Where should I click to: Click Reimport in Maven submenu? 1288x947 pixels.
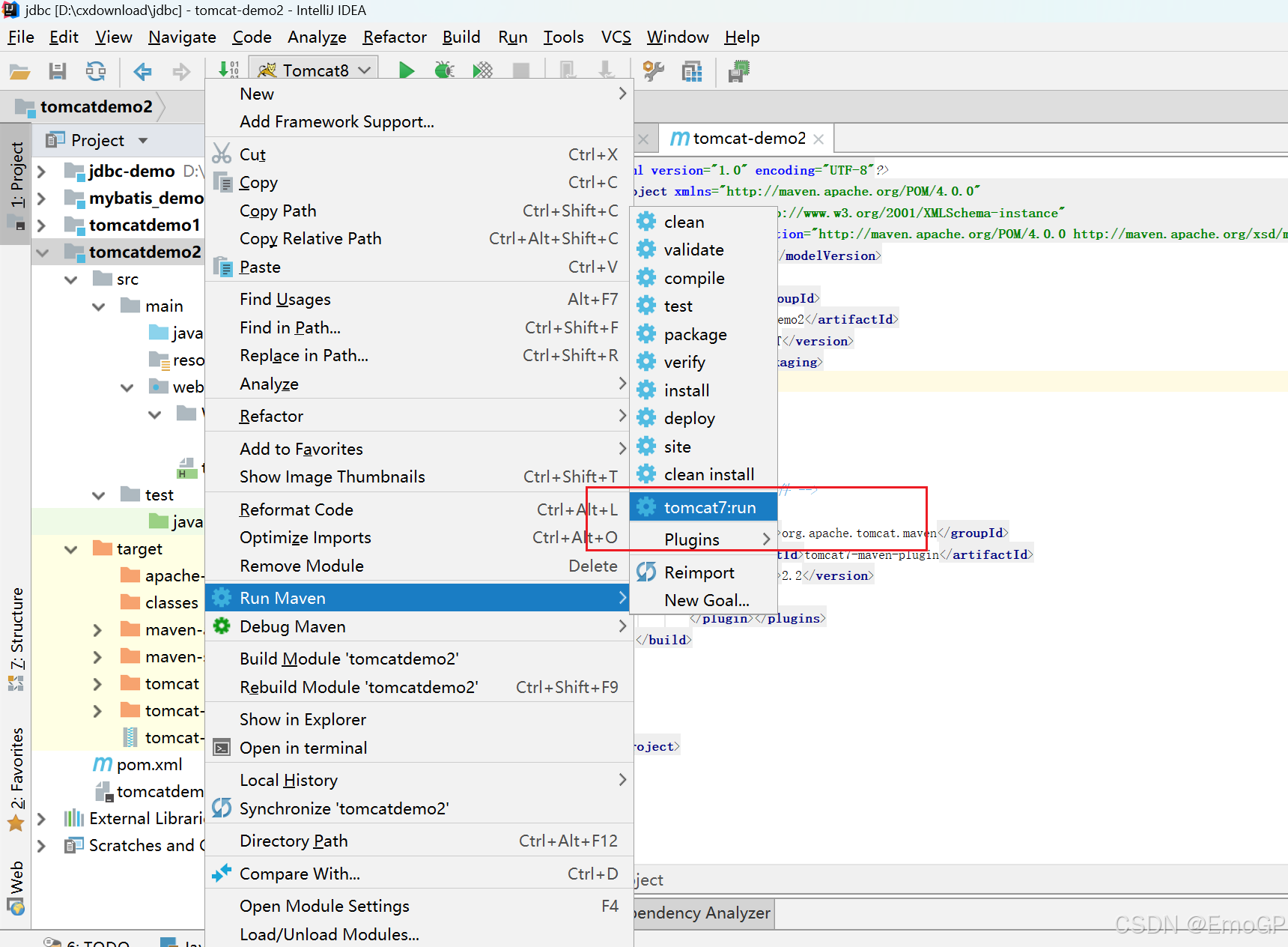click(704, 572)
